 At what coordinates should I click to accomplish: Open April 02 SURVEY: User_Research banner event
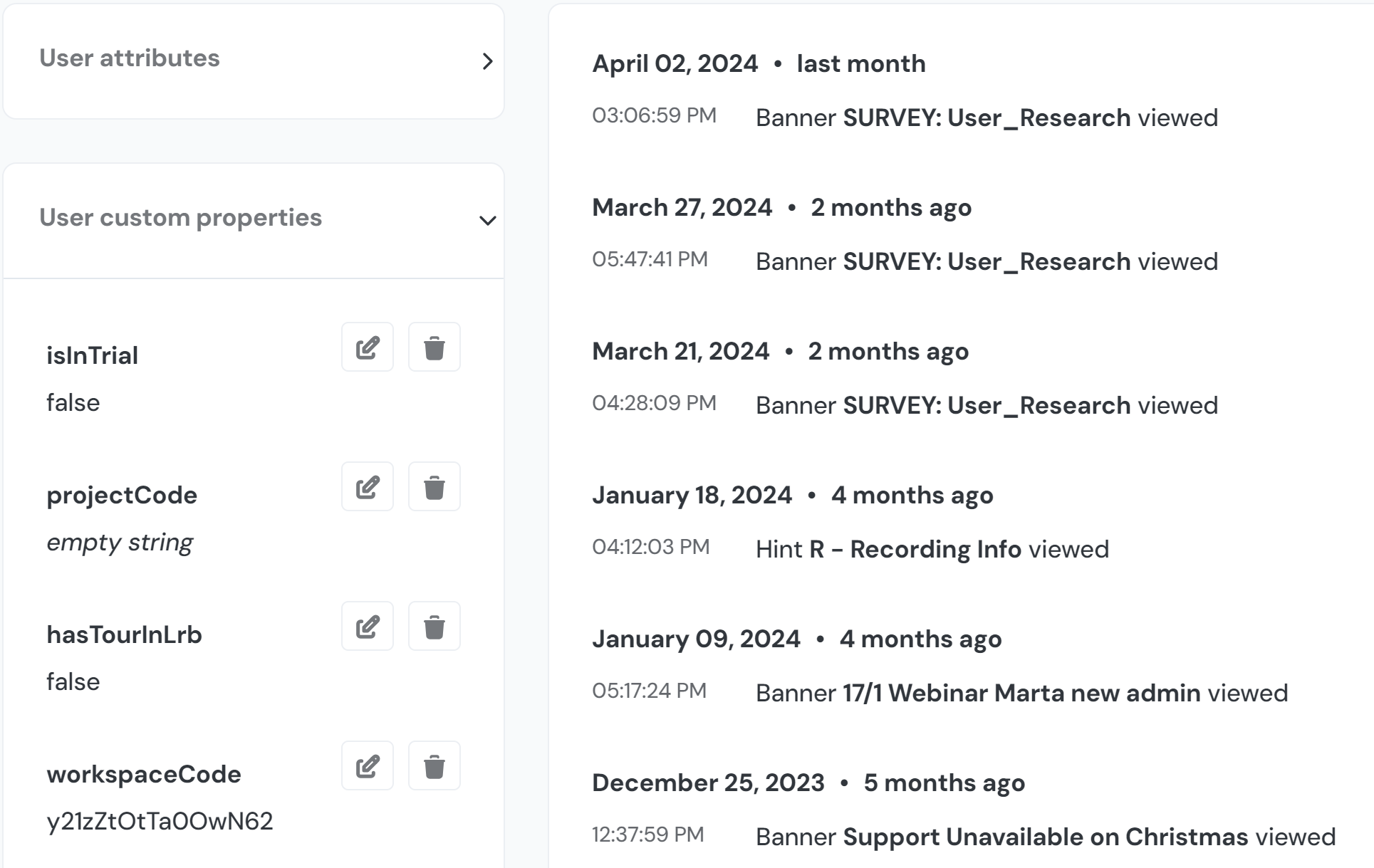coord(986,118)
